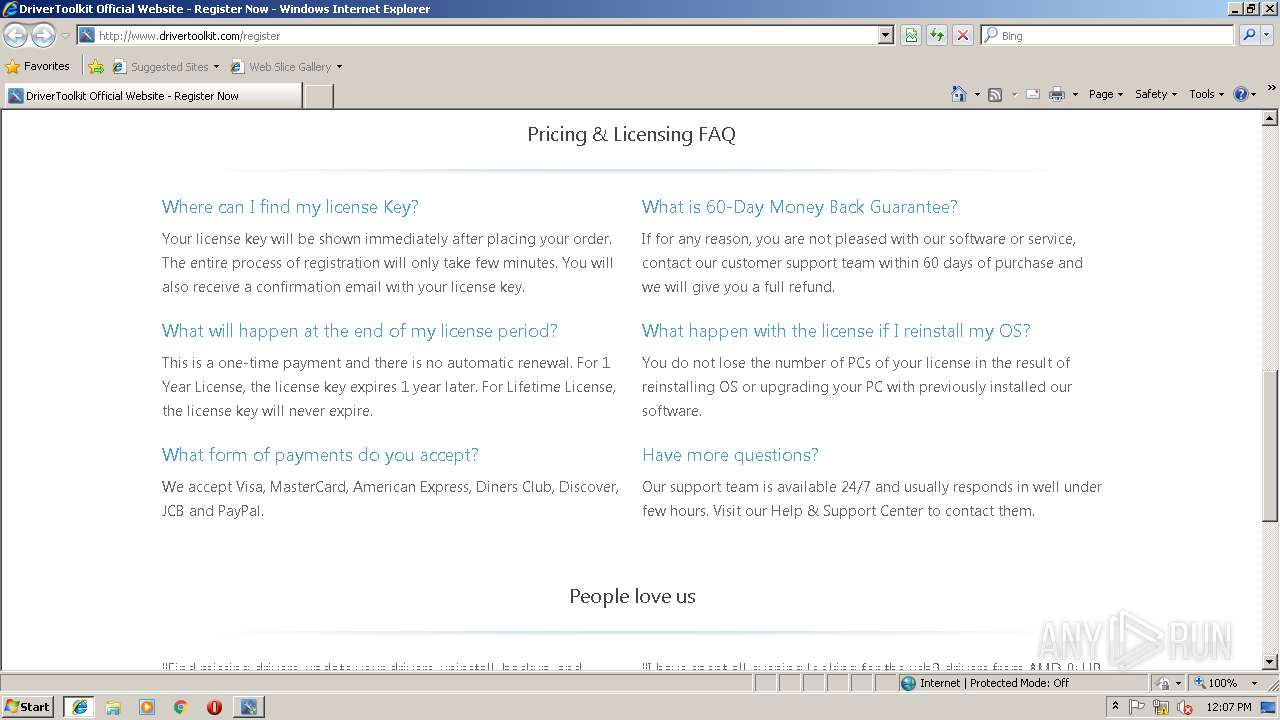Click the Bing search input box
This screenshot has width=1280, height=720.
tap(1110, 35)
